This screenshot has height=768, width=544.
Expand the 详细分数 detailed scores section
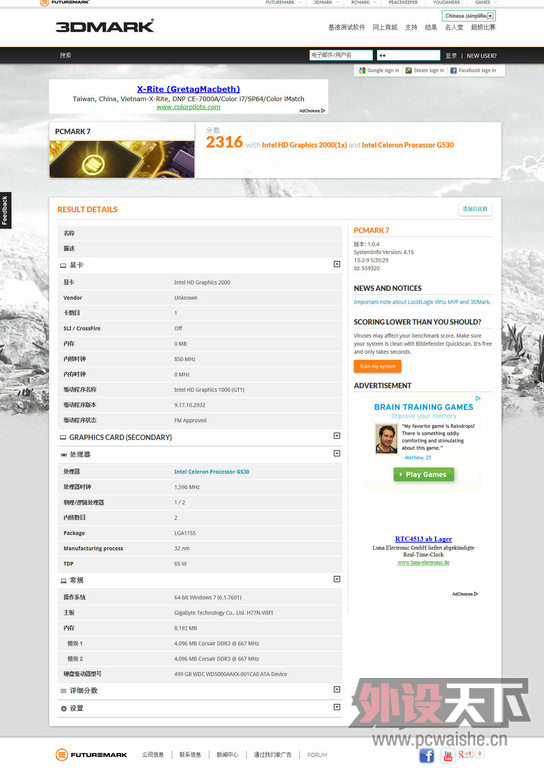tap(337, 690)
